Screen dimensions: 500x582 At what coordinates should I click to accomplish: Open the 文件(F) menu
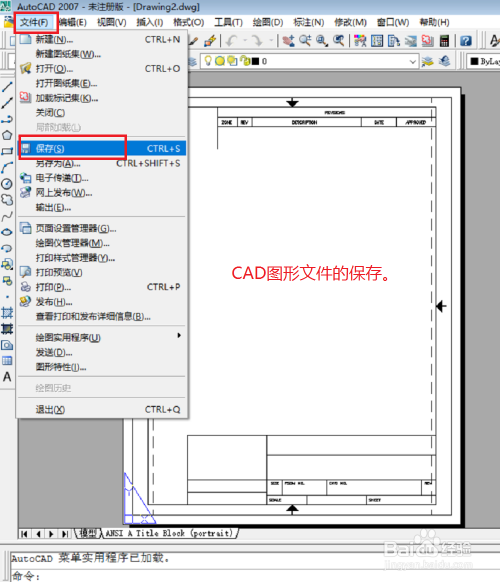34,22
